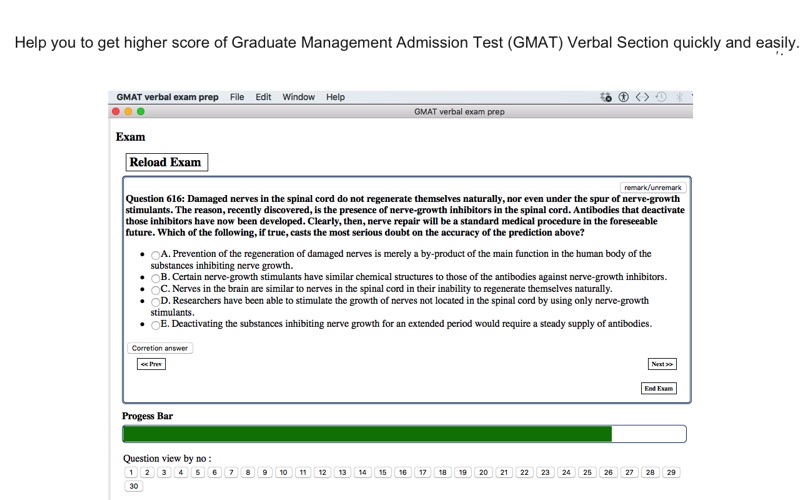Jump to question number 26
This screenshot has height=500, width=800.
click(608, 472)
